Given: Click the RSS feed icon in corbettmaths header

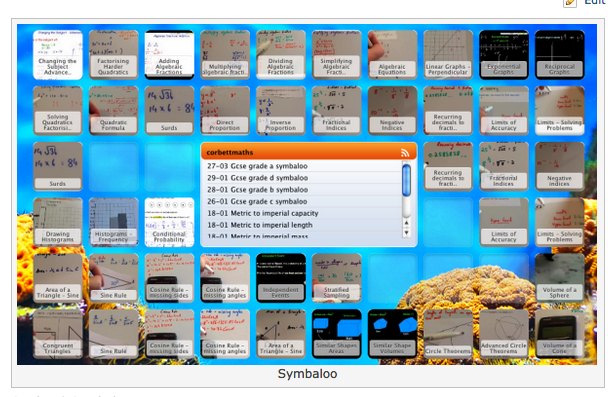Looking at the screenshot, I should click(405, 153).
